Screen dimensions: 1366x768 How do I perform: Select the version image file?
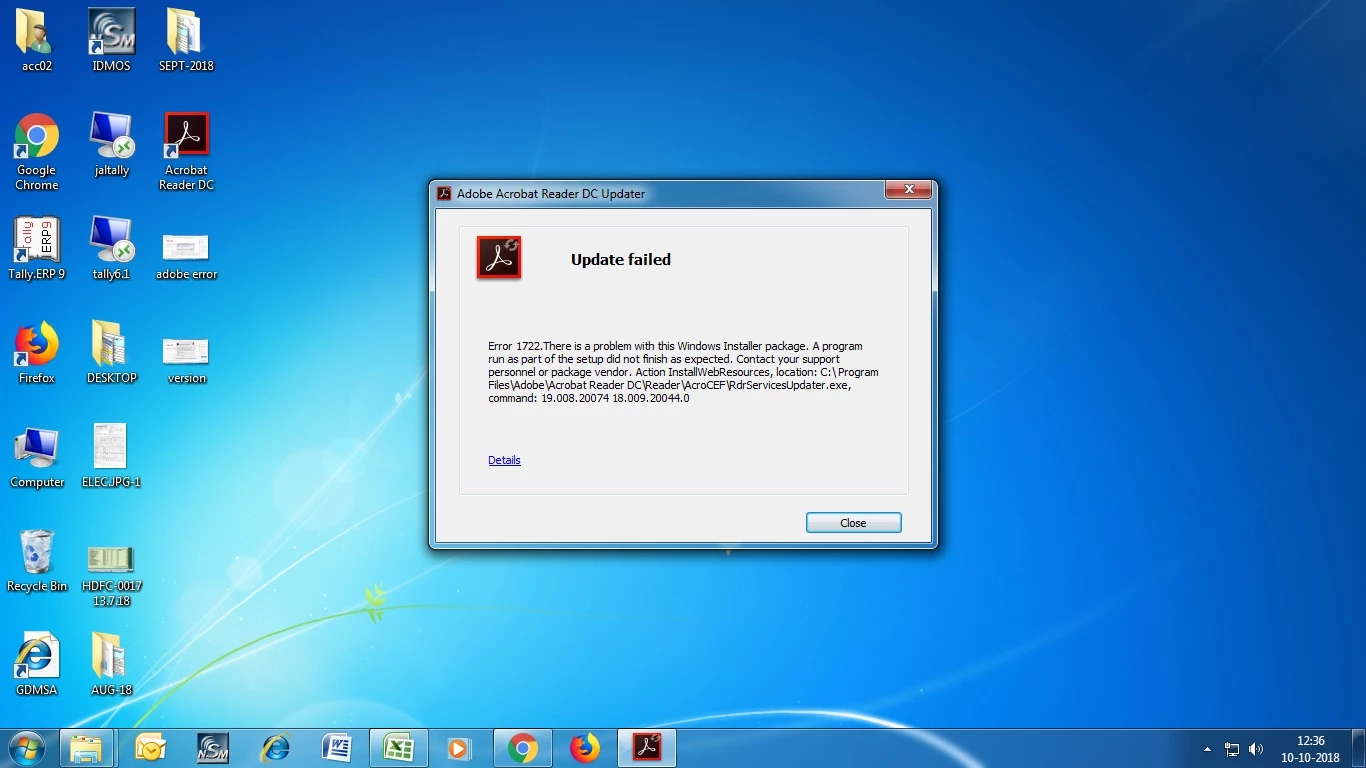pos(186,360)
